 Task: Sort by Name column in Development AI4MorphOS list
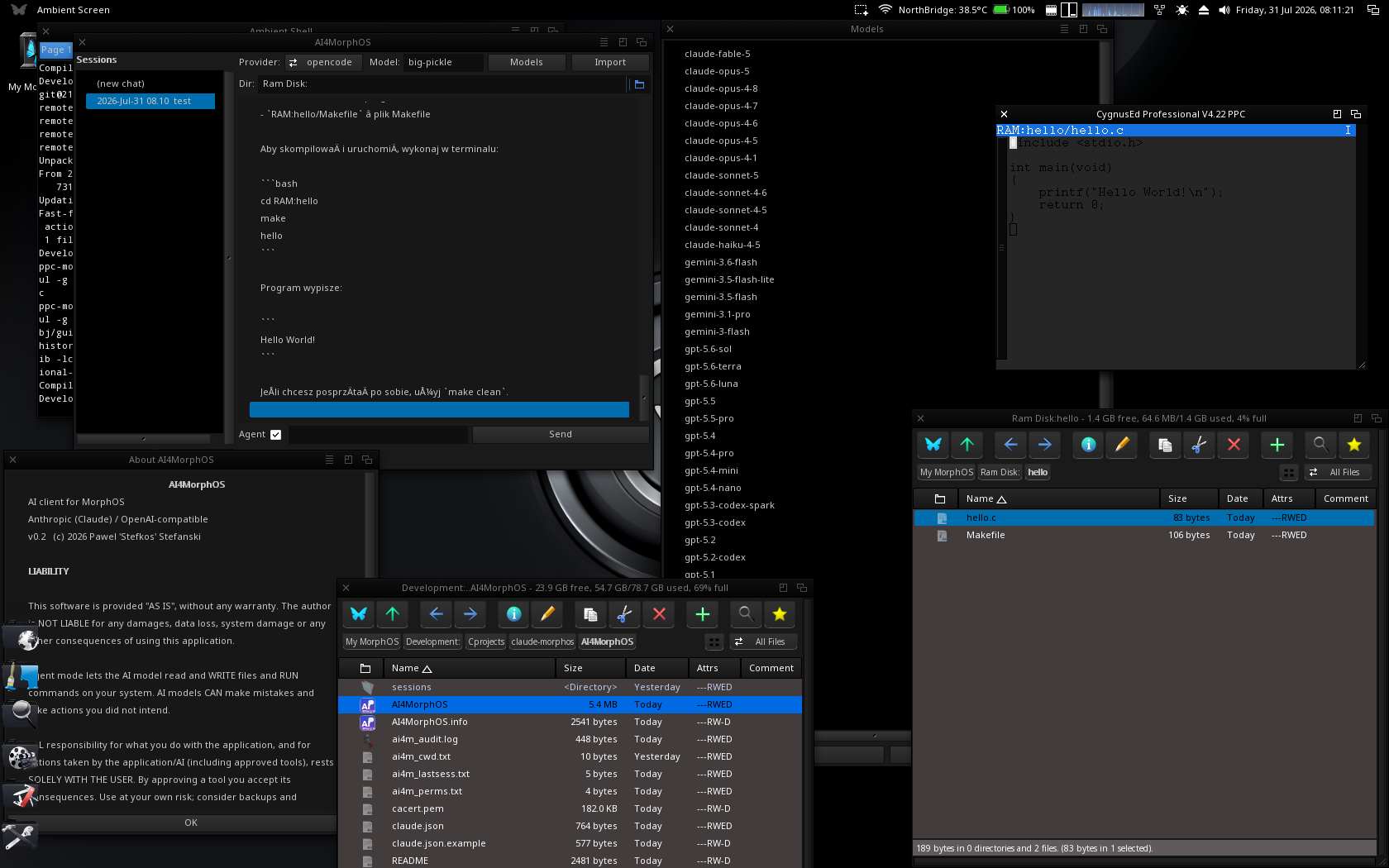click(x=470, y=669)
